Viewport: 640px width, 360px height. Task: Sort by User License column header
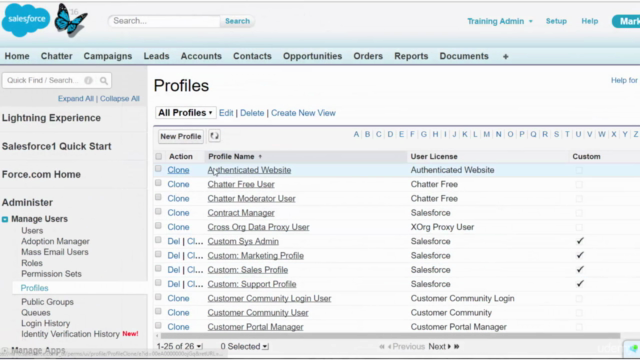click(x=434, y=156)
